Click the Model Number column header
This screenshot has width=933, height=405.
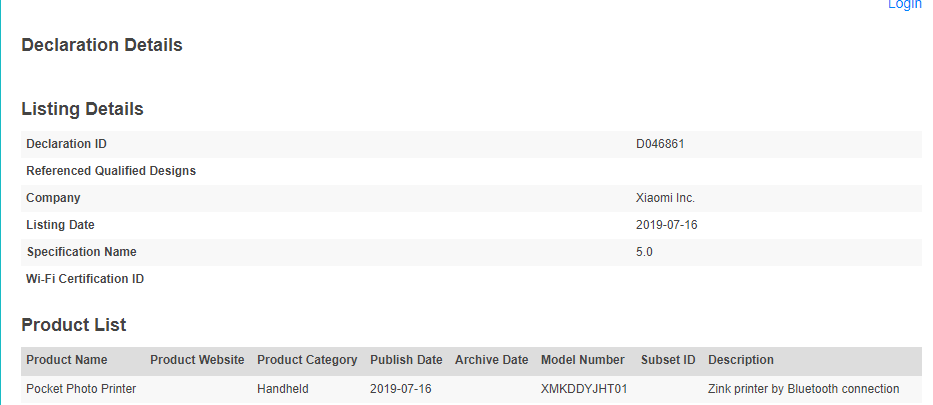583,360
